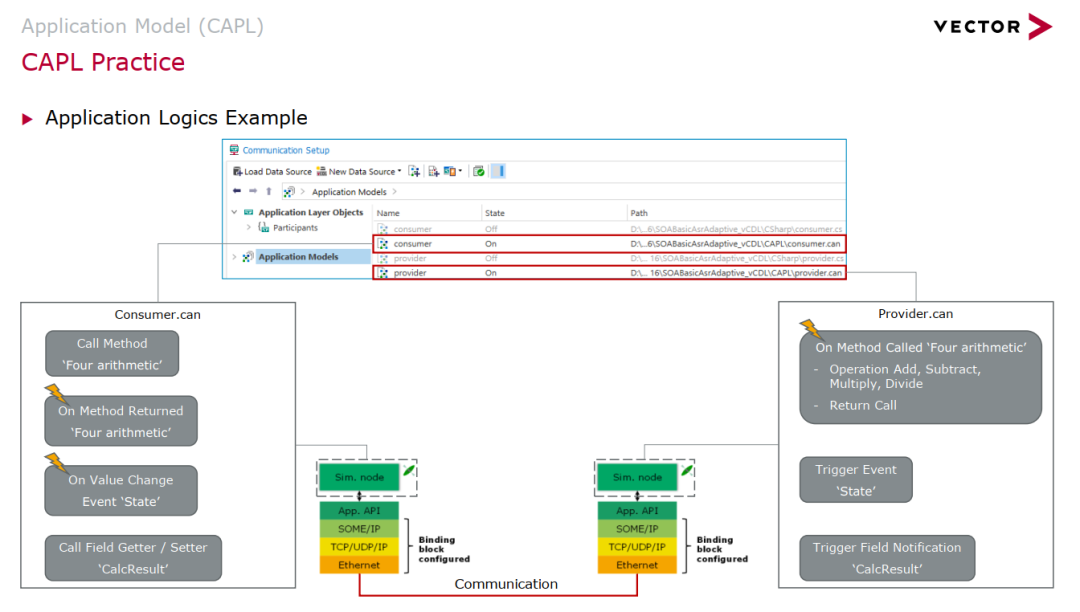
Task: Click the On Value Change Event 'State' block
Action: (x=121, y=491)
